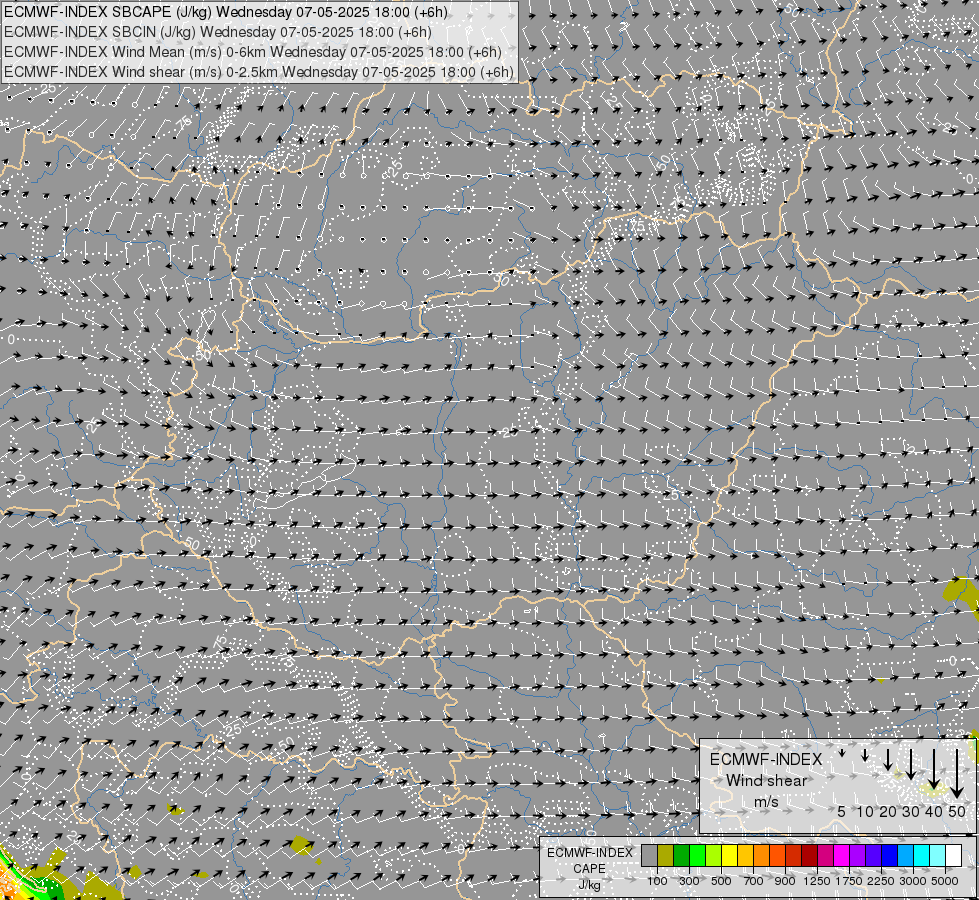979x900 pixels.
Task: Click the 700 label on the CAPE scale
Action: [754, 881]
